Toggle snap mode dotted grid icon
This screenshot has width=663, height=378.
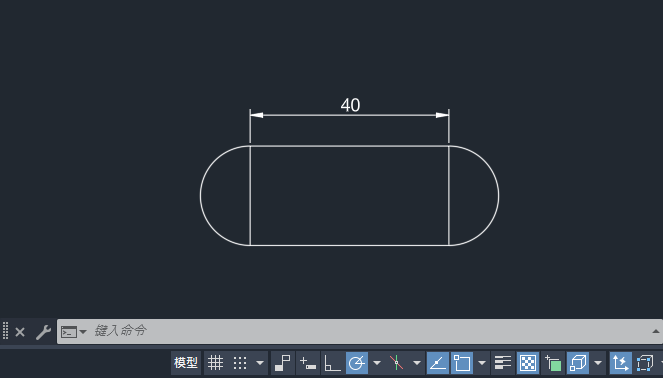pyautogui.click(x=240, y=363)
